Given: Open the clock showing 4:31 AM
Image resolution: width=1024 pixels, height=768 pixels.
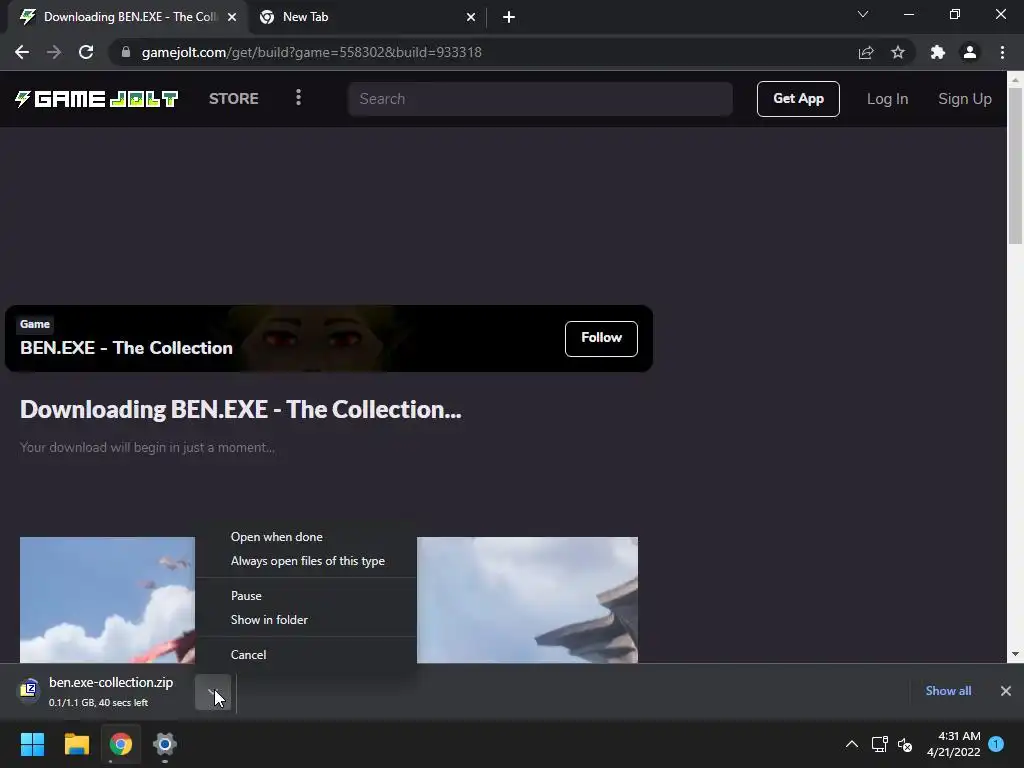Looking at the screenshot, I should click(x=953, y=744).
